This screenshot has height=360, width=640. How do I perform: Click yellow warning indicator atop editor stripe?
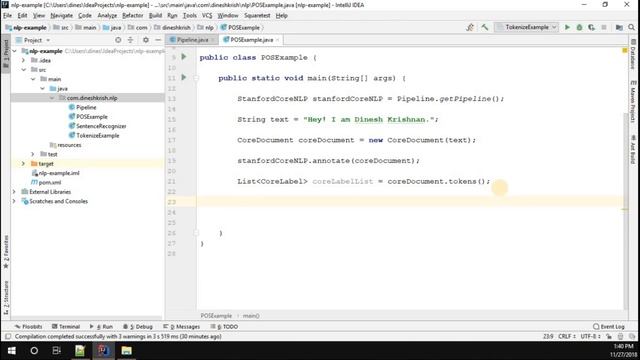click(x=624, y=51)
